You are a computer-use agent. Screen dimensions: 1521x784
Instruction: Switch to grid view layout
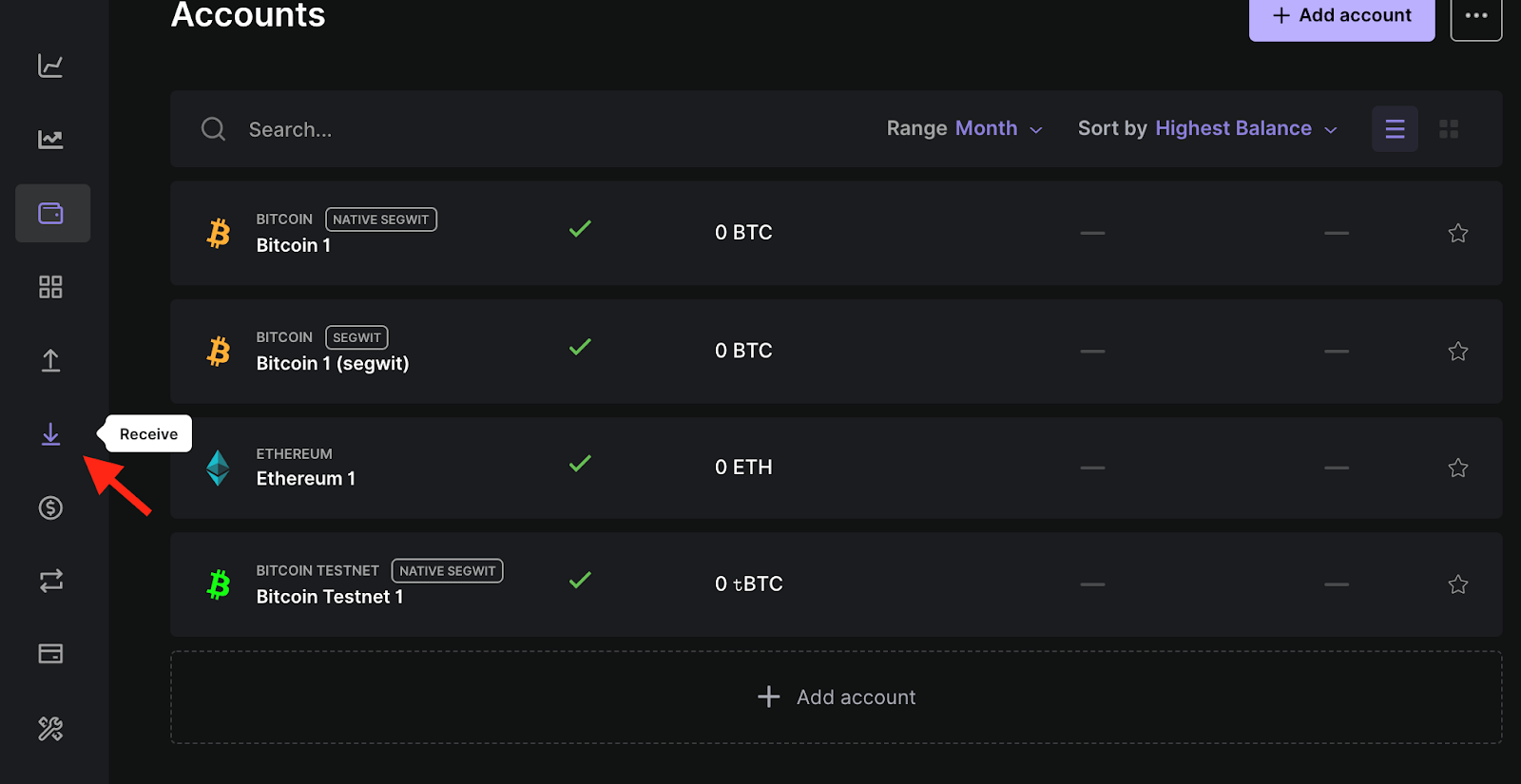tap(1449, 129)
